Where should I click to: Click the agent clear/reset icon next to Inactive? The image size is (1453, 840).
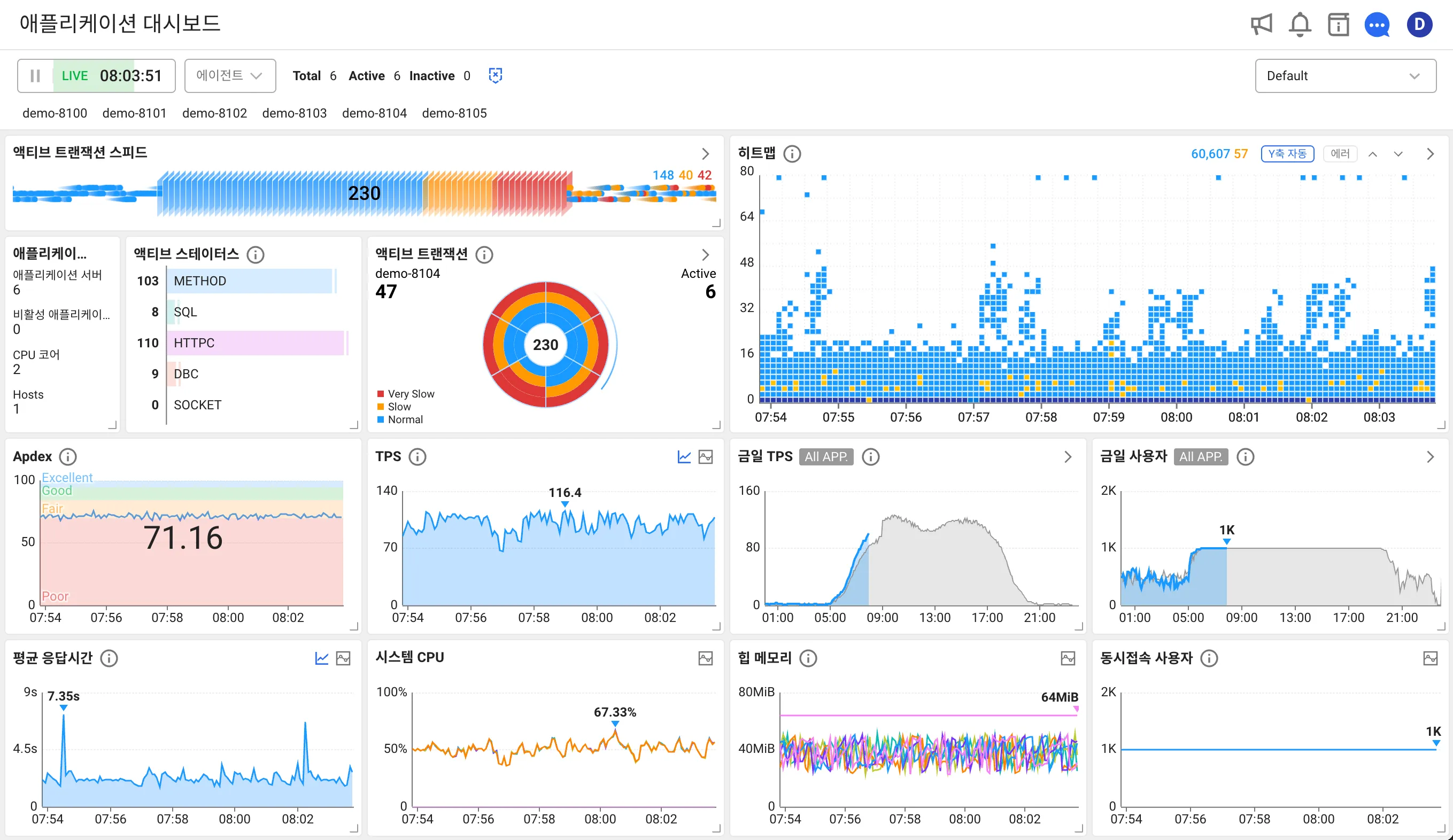pyautogui.click(x=496, y=75)
